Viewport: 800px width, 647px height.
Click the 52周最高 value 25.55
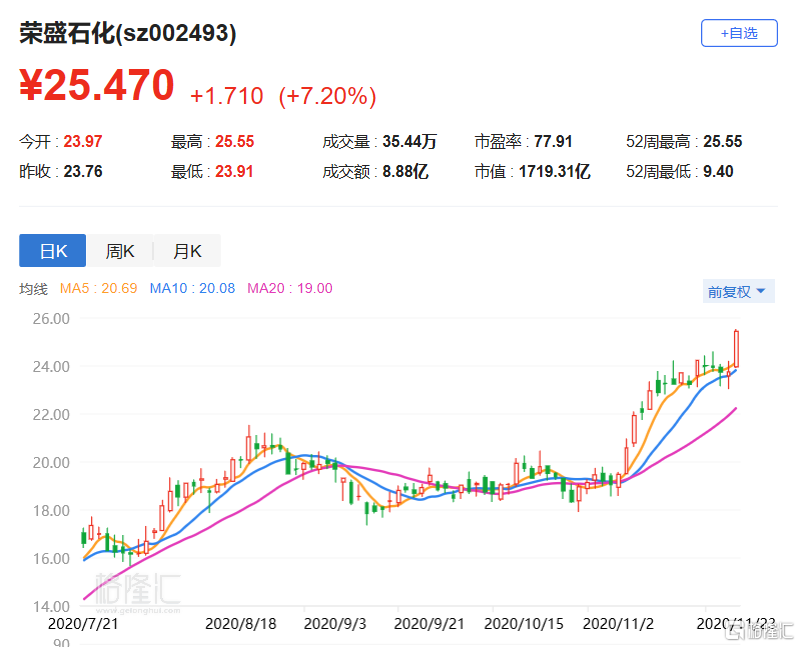(x=722, y=141)
